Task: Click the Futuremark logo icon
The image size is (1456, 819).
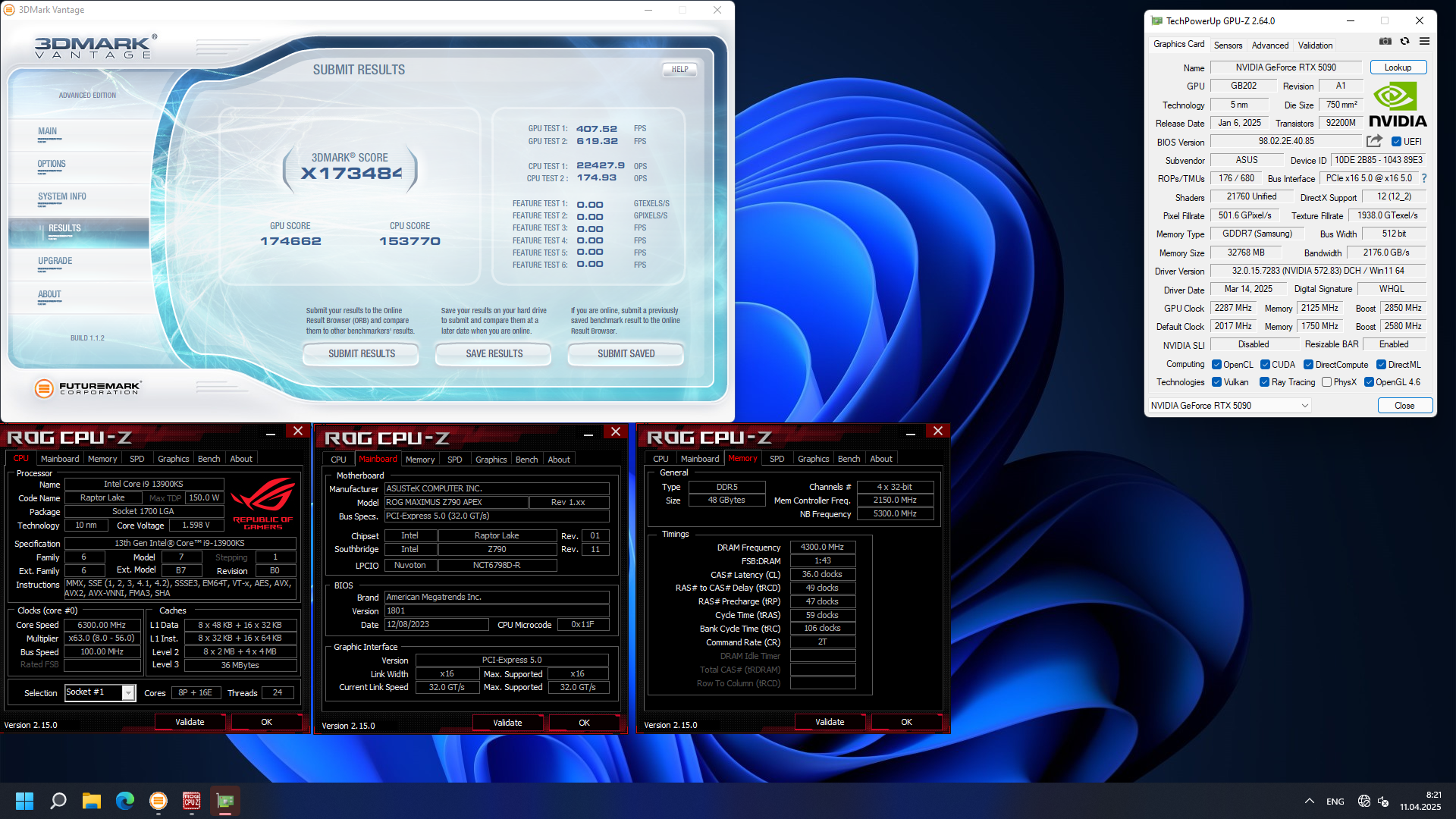Action: [x=44, y=388]
